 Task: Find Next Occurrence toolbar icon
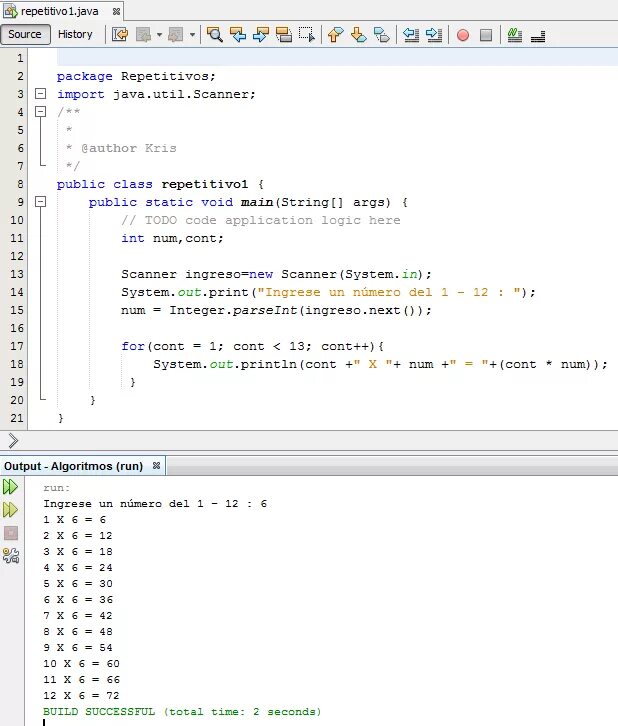pos(261,35)
